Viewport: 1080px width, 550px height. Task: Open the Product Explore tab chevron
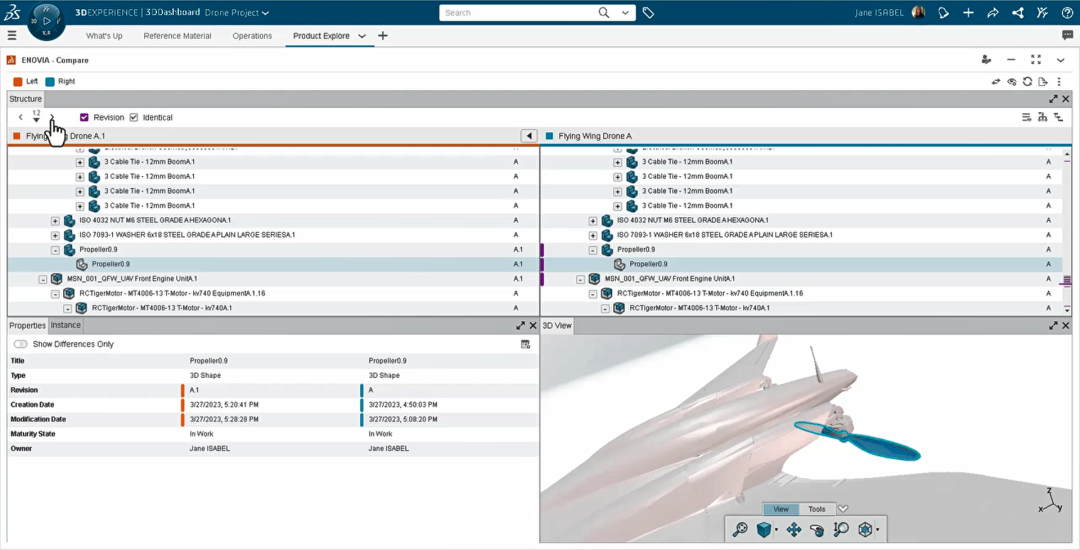coord(362,36)
